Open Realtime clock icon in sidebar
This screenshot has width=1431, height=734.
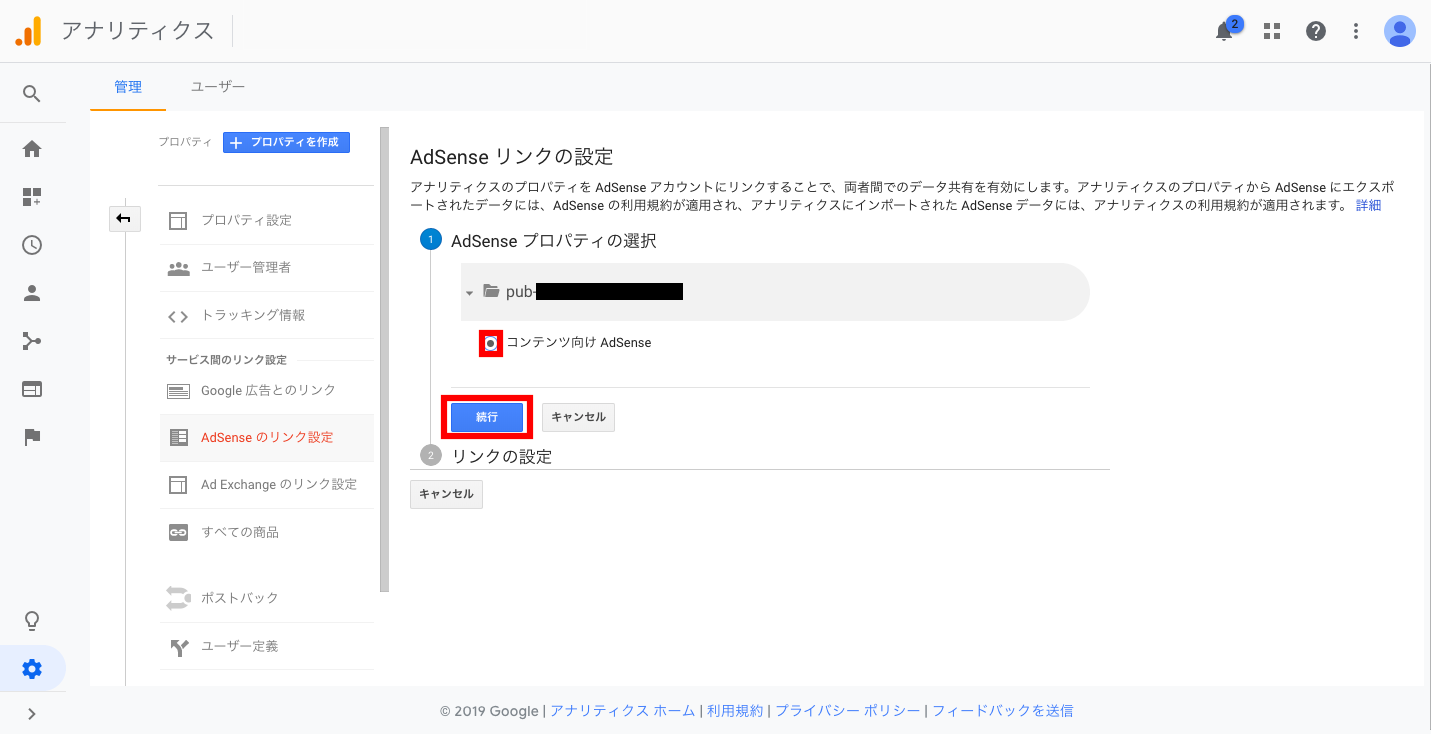32,245
